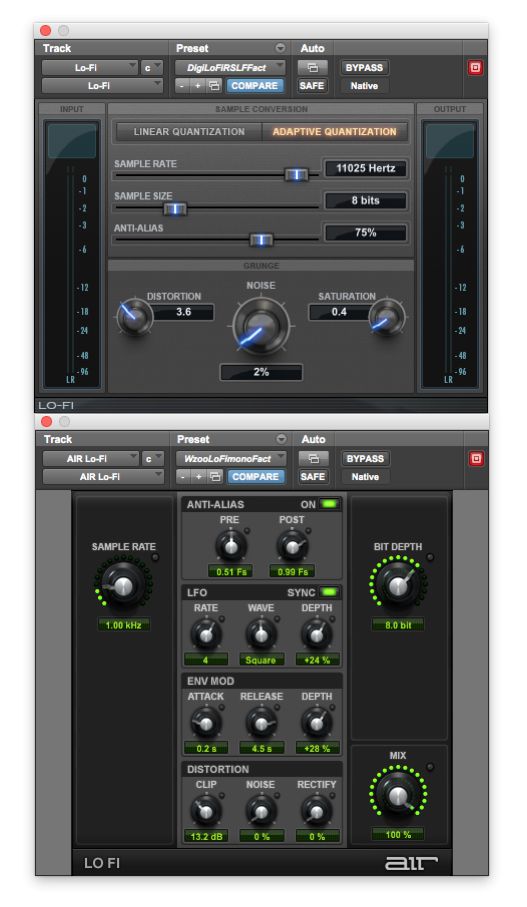Click the Mix knob in AIR Lo-Fi
Screen dimensions: 527x907
[x=398, y=796]
